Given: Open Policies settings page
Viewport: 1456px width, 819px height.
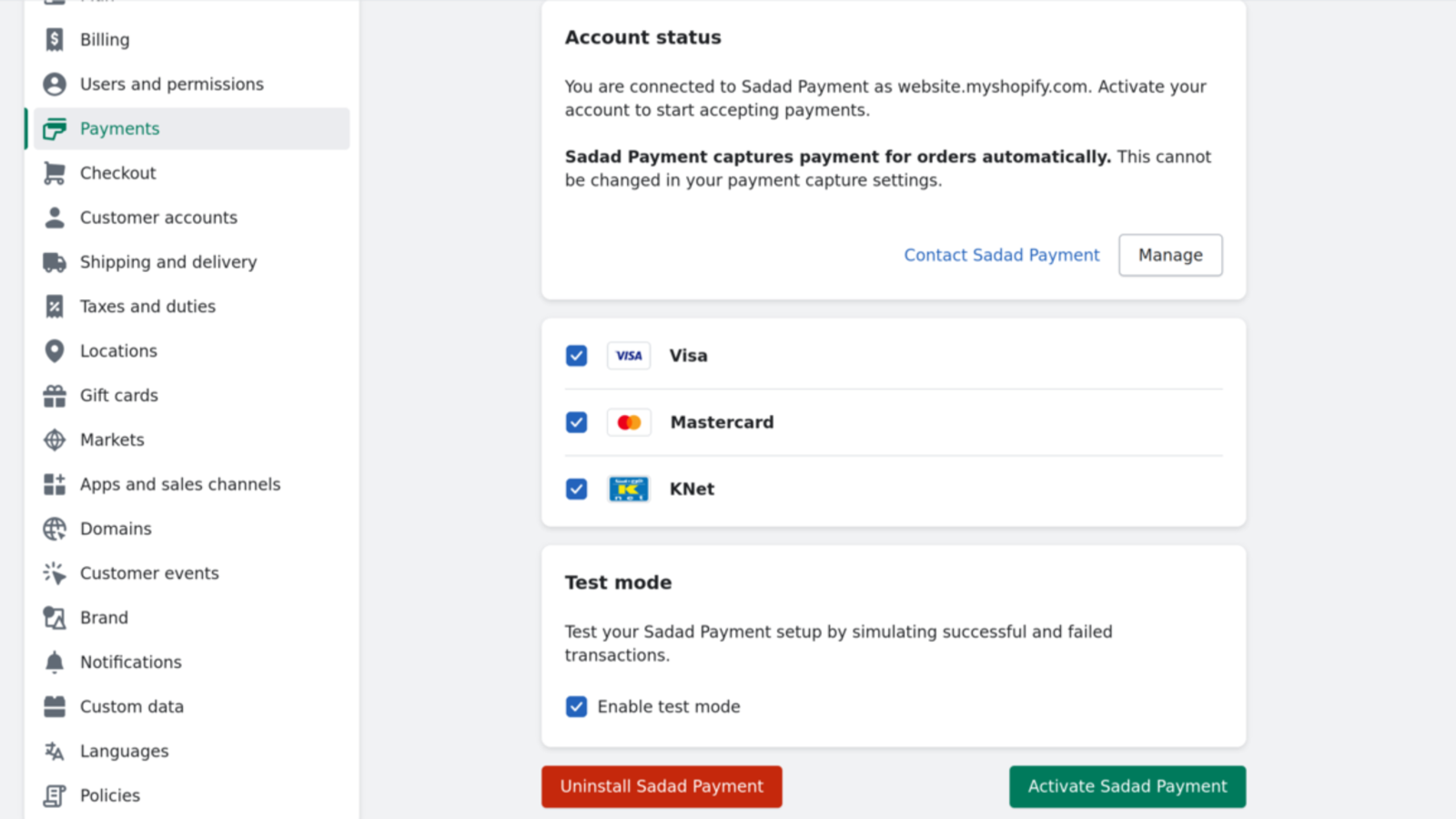Looking at the screenshot, I should 191,795.
